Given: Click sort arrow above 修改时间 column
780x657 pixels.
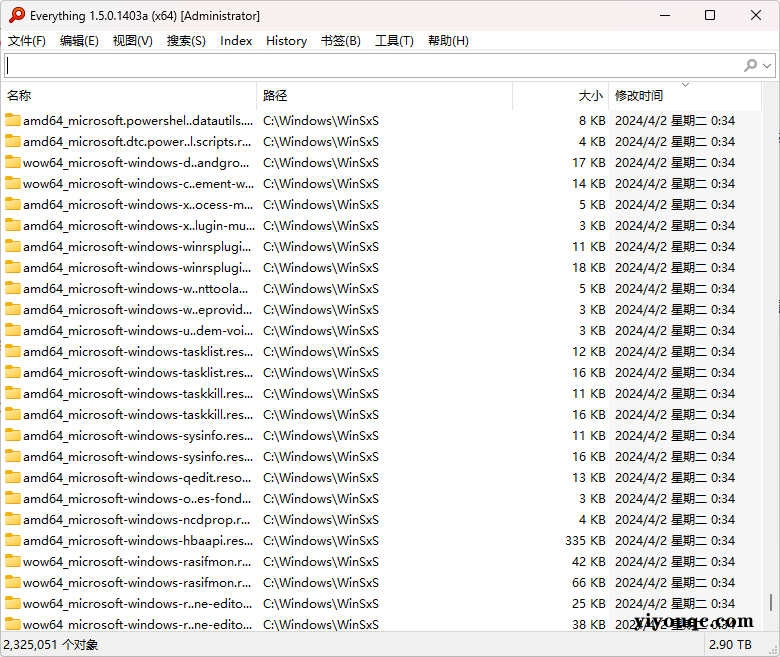Looking at the screenshot, I should coord(685,85).
